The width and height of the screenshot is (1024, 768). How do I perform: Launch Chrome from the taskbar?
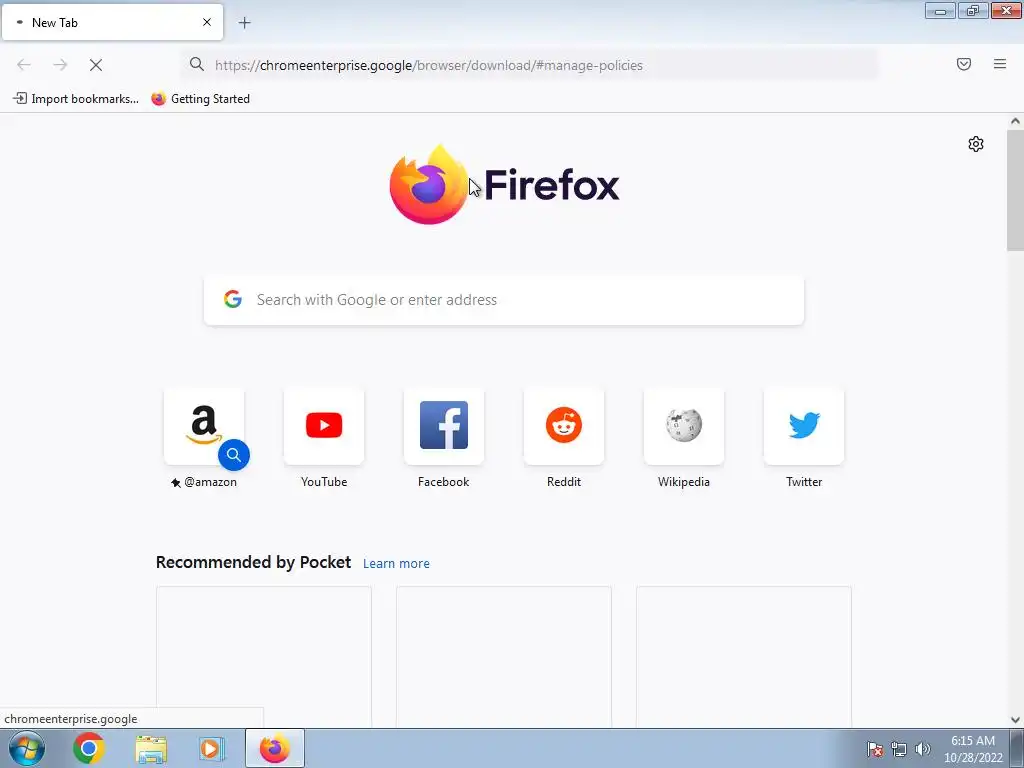(89, 748)
